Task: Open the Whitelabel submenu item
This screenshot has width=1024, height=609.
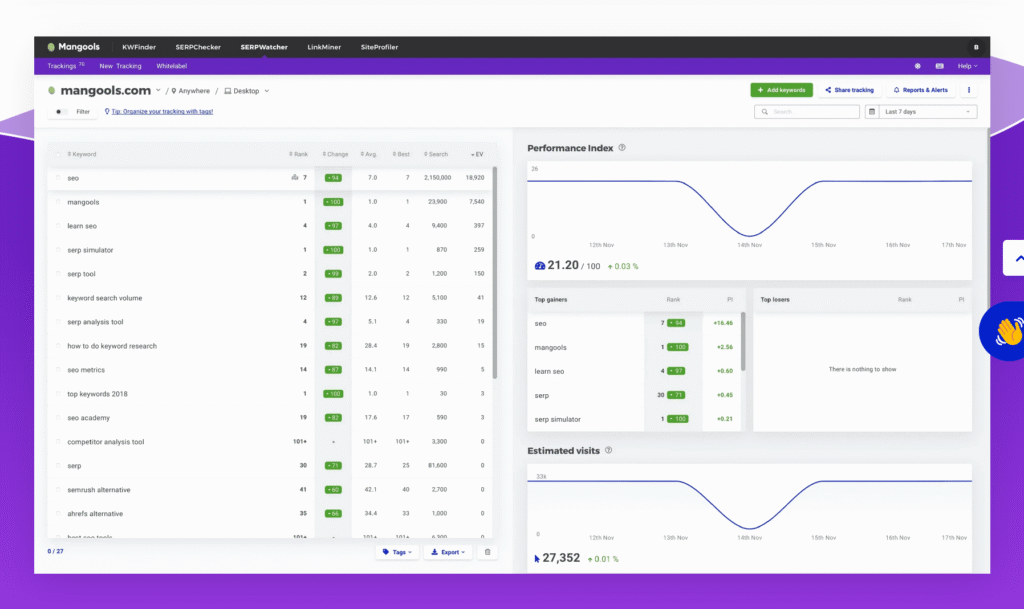Action: point(172,66)
